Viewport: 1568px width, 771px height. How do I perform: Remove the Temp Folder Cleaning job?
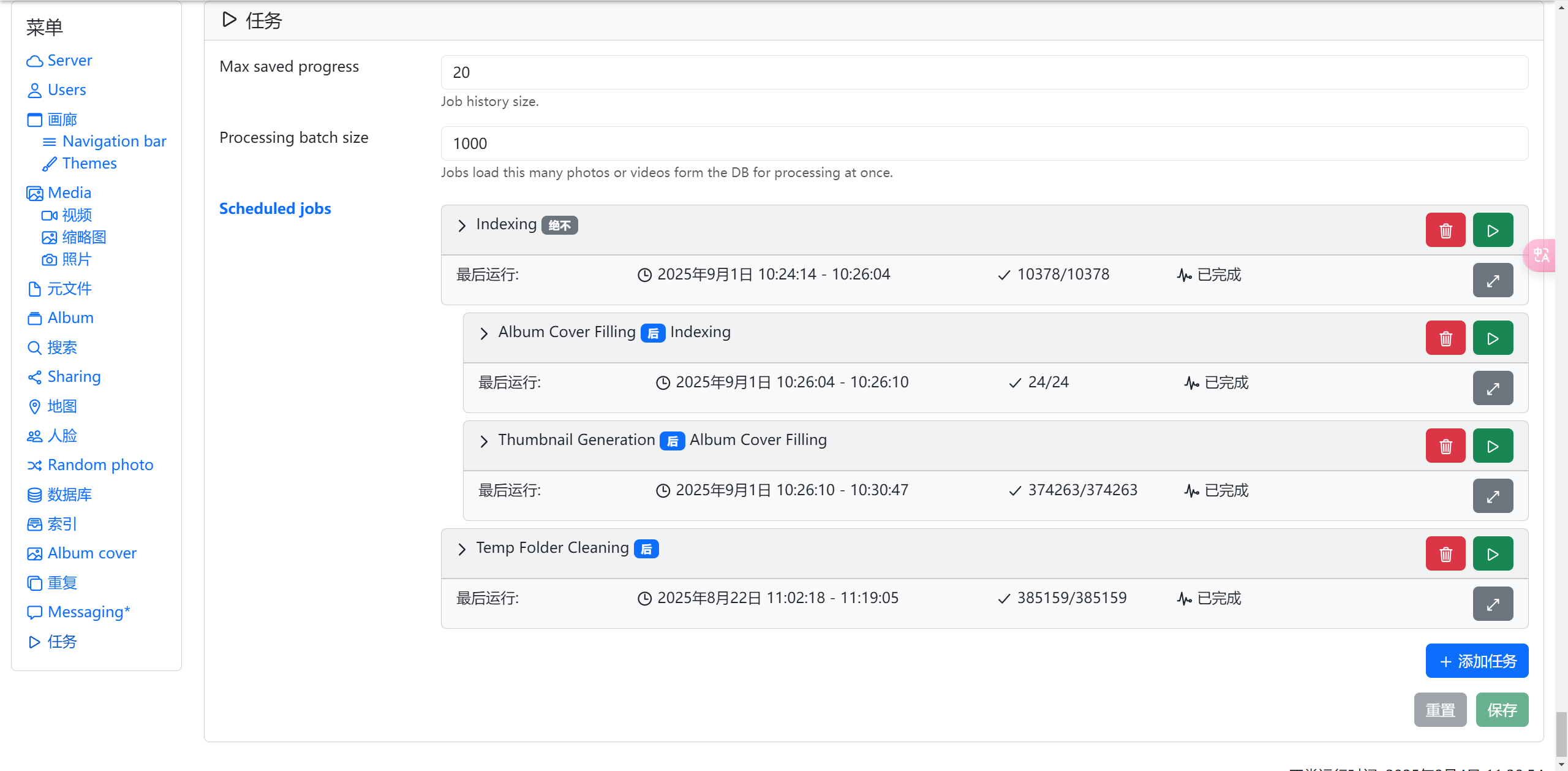tap(1445, 554)
